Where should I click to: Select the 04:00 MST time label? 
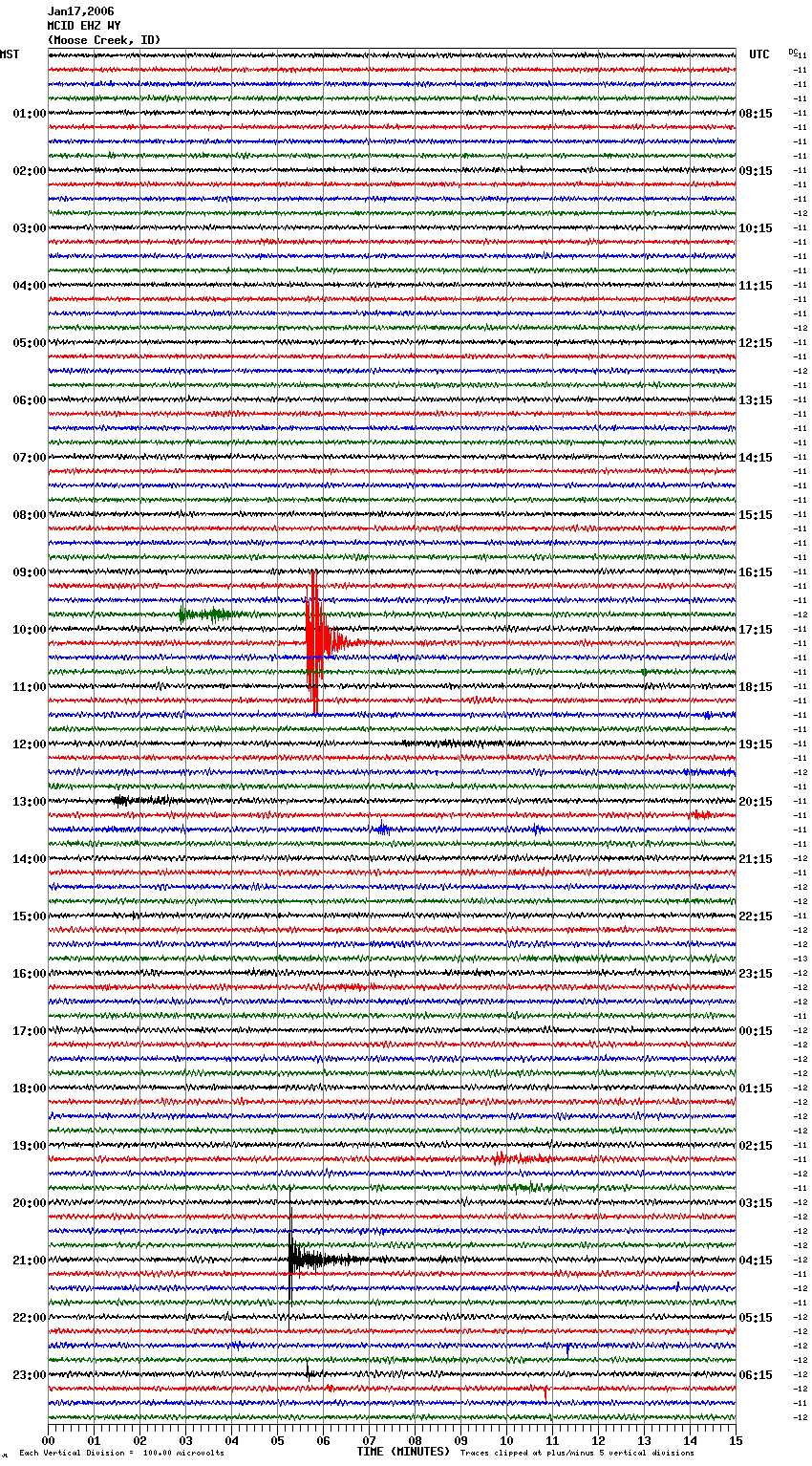[x=29, y=286]
